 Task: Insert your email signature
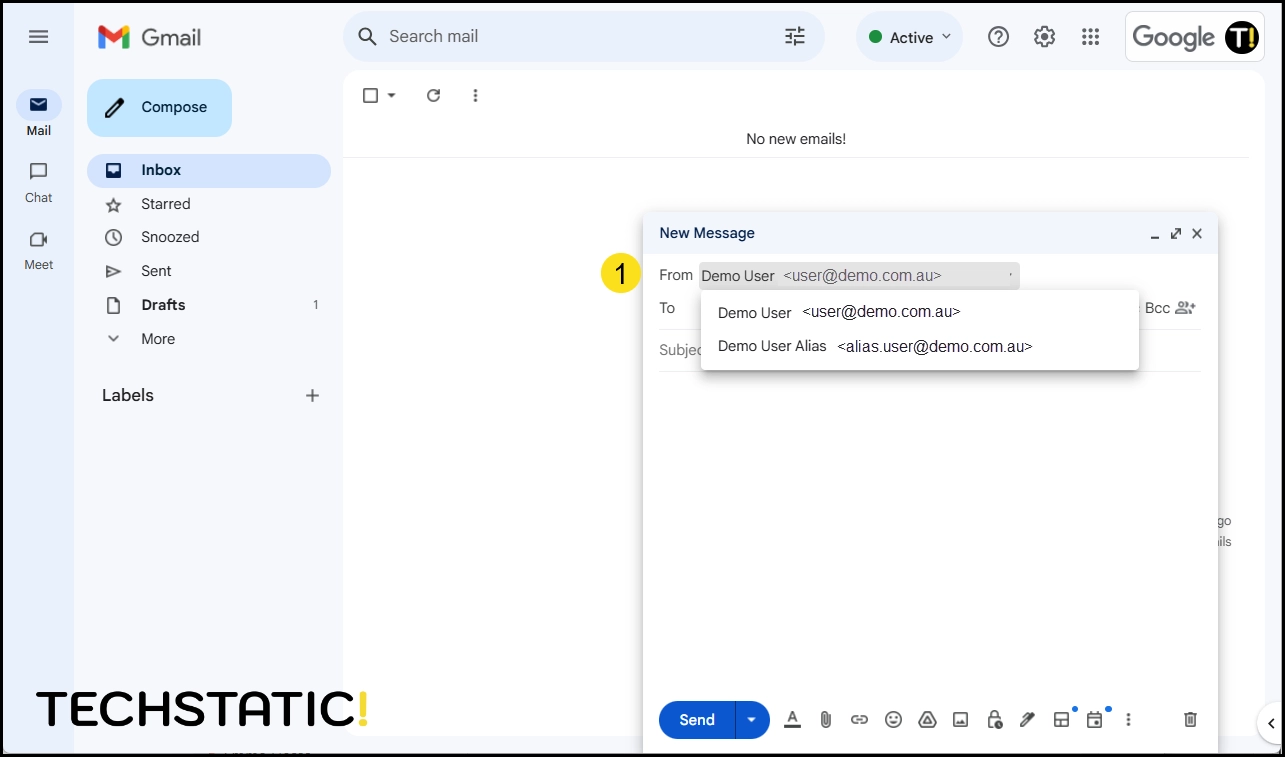click(1027, 719)
